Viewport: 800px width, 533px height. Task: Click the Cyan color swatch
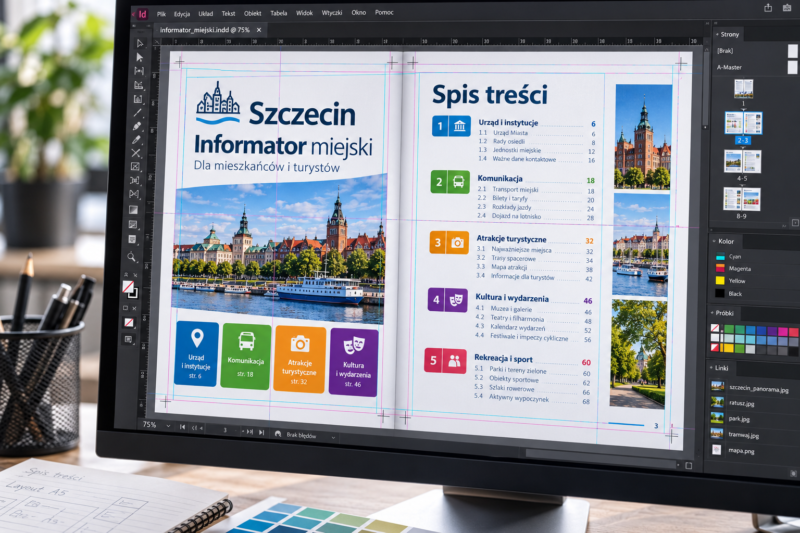point(720,257)
